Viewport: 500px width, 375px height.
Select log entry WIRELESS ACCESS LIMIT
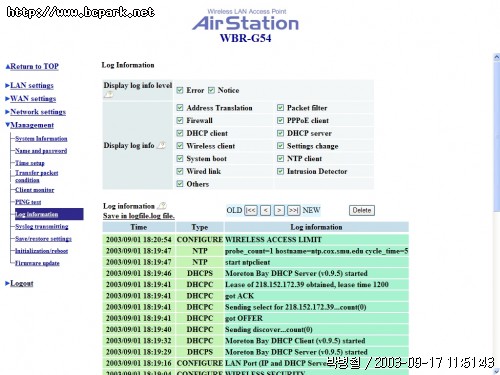click(273, 240)
